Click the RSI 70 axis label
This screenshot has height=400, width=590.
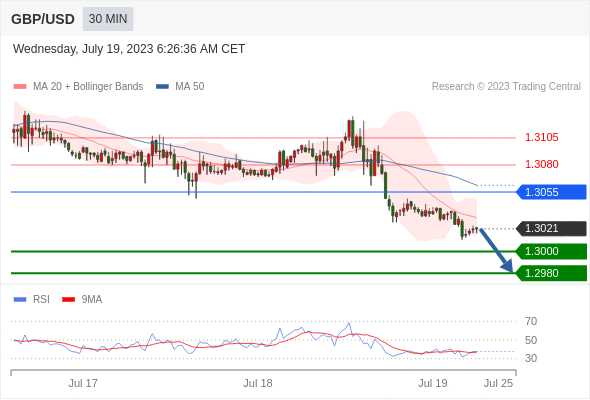[x=531, y=321]
